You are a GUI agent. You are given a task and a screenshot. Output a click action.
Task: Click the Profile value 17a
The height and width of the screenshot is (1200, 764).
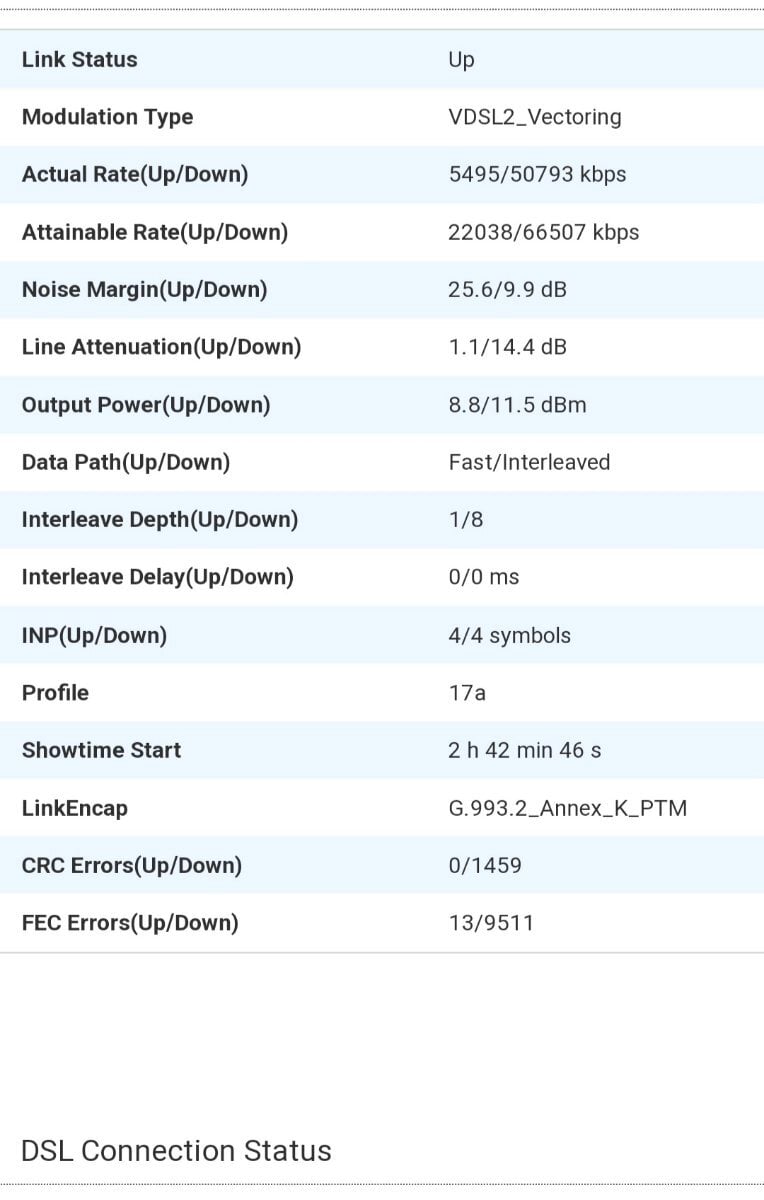coord(467,692)
